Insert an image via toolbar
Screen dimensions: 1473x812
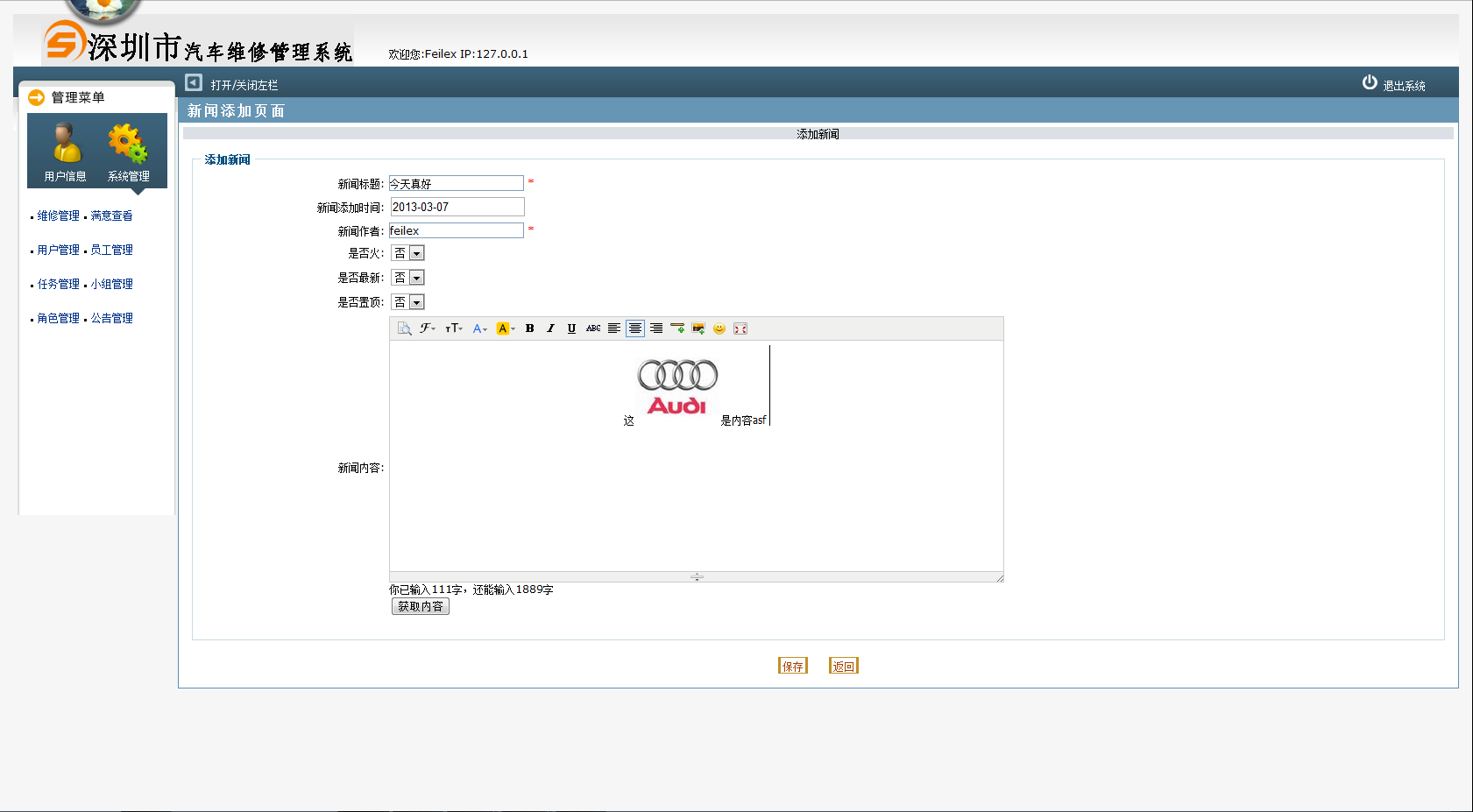pyautogui.click(x=698, y=328)
